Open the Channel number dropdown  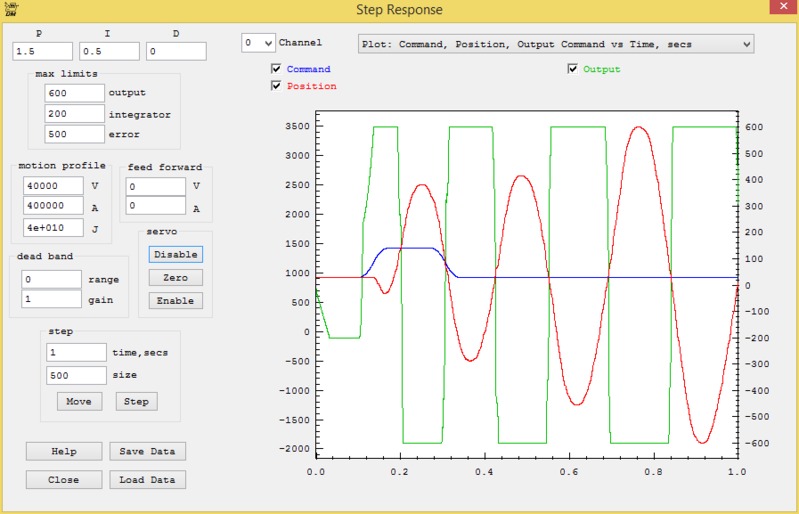tap(259, 44)
